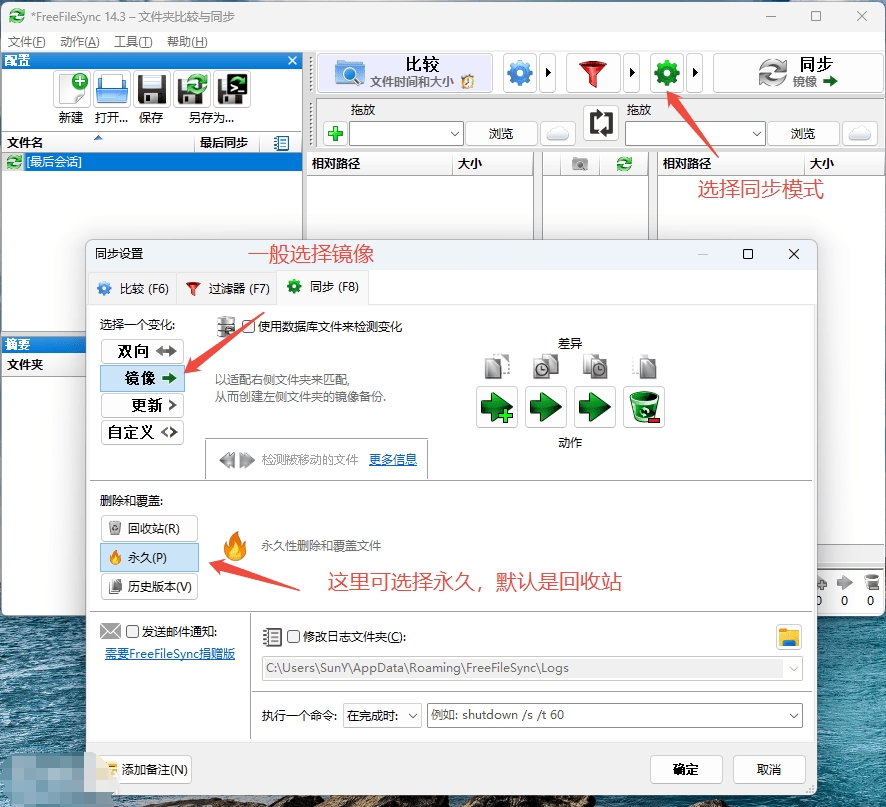Click the swap sides icon
This screenshot has height=807, width=886.
click(600, 123)
